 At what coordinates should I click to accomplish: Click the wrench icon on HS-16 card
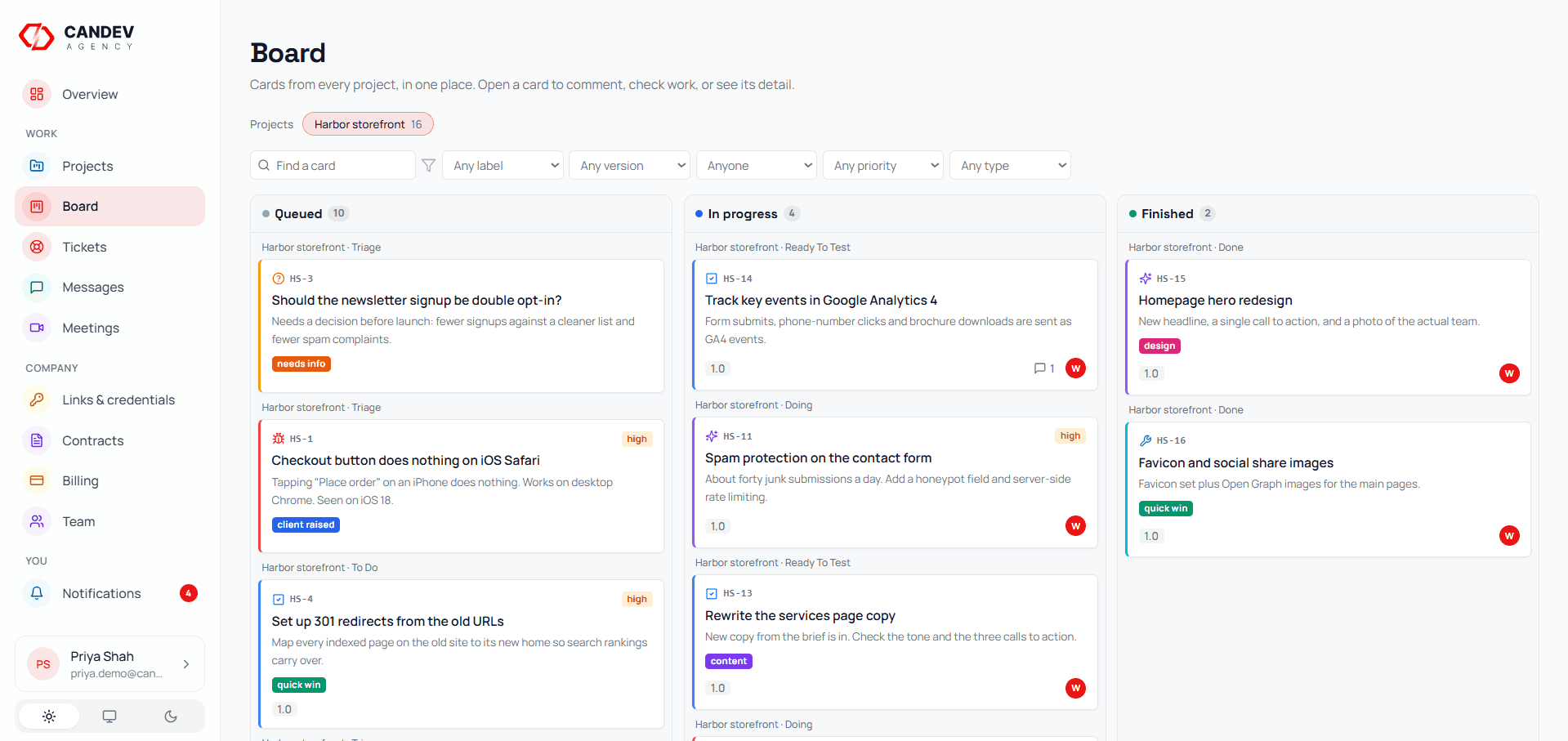click(x=1146, y=440)
